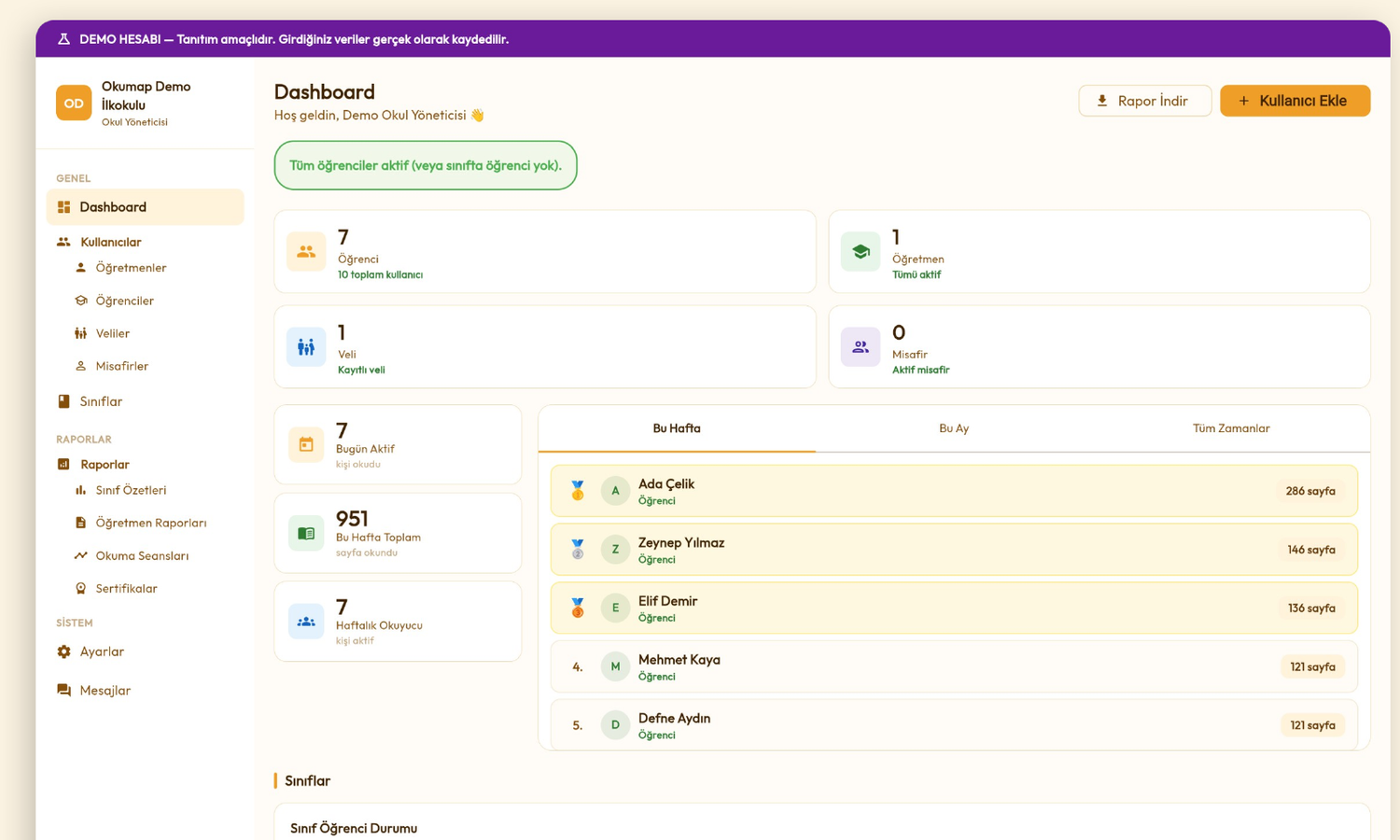This screenshot has width=1400, height=840.
Task: Click the 136 sayfa badge
Action: click(1311, 608)
